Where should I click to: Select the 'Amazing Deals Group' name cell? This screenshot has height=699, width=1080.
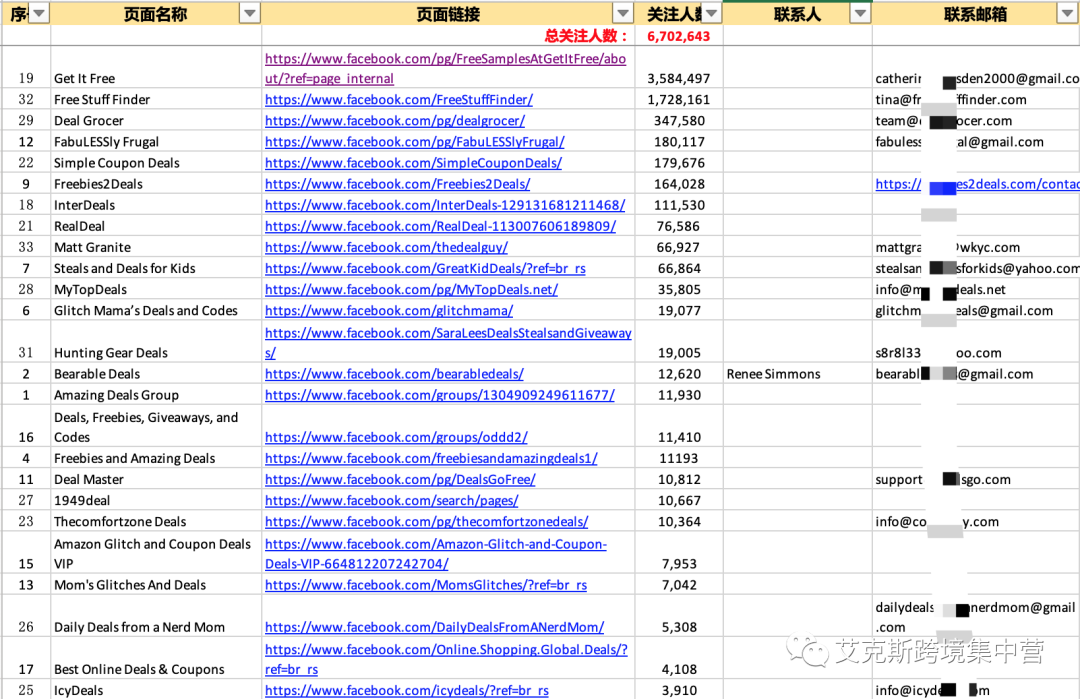tap(156, 395)
